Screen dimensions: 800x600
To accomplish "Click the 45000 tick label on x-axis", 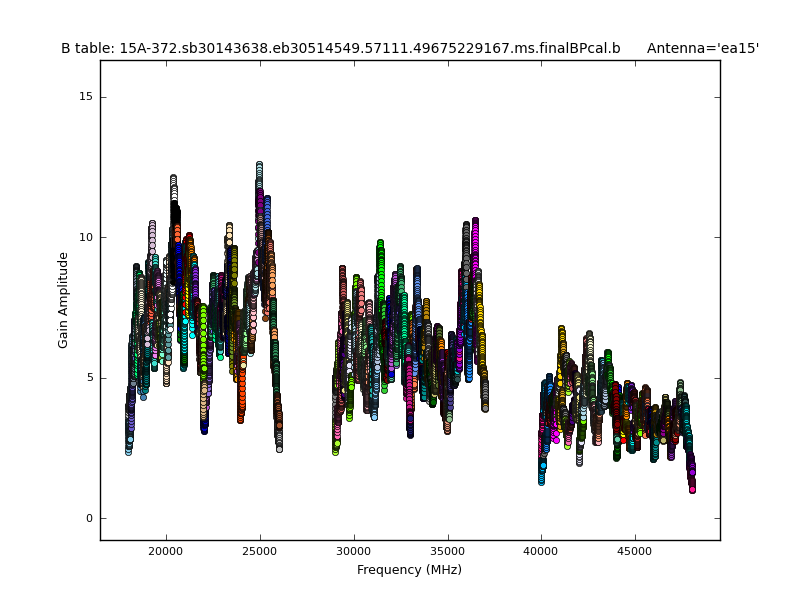I will click(x=635, y=551).
